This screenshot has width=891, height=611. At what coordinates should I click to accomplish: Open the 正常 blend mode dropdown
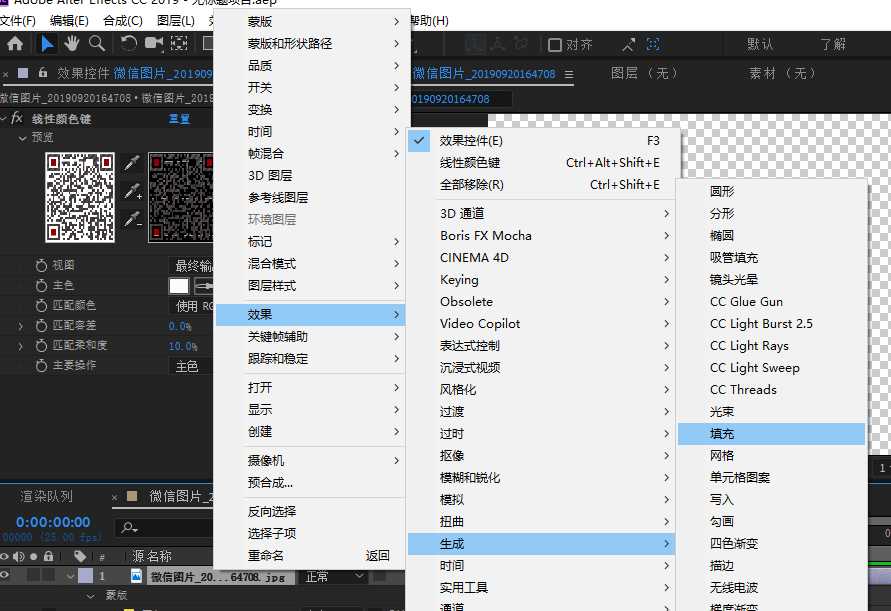(334, 576)
